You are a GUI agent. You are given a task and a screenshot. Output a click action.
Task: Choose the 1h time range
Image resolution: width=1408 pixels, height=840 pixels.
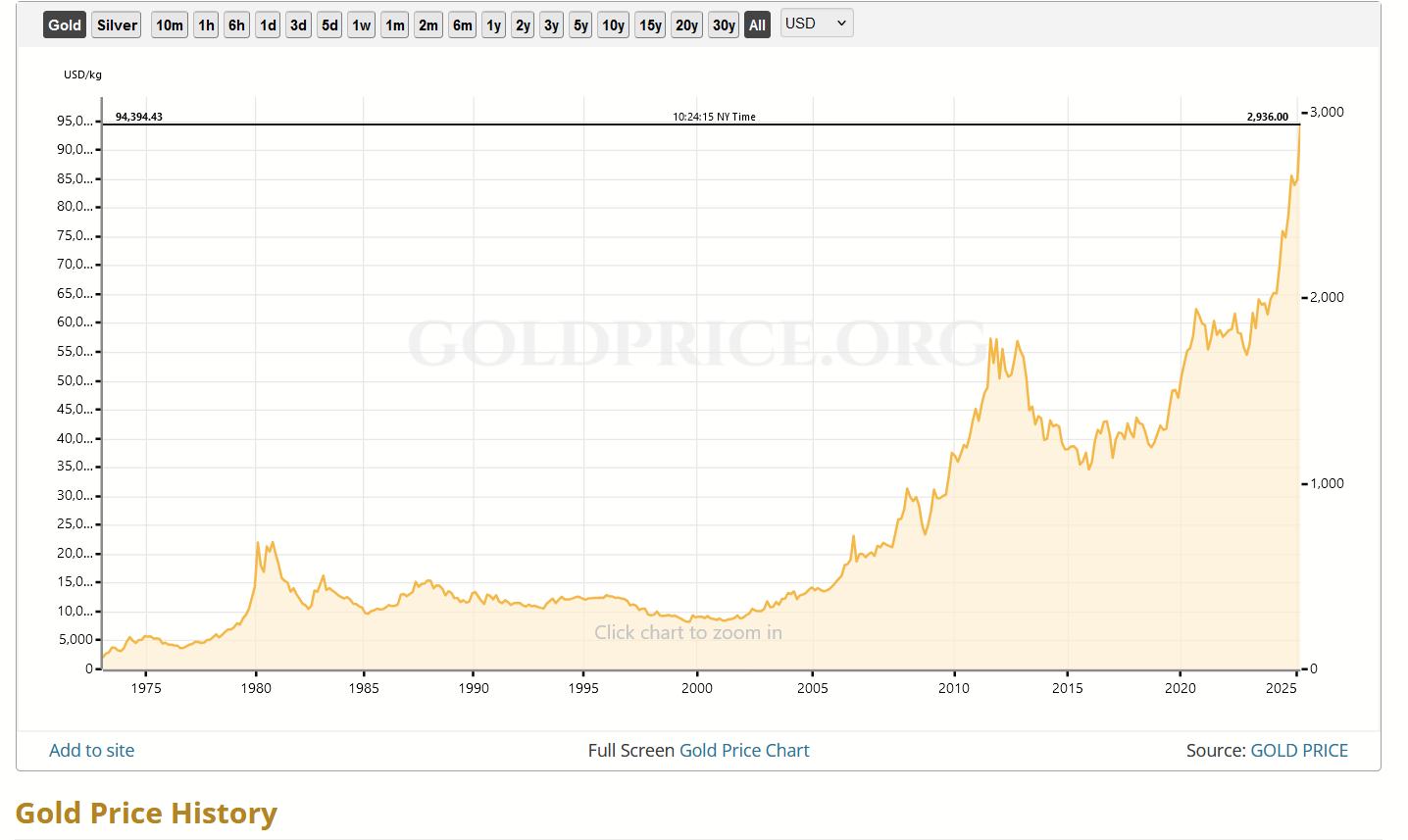pos(206,25)
